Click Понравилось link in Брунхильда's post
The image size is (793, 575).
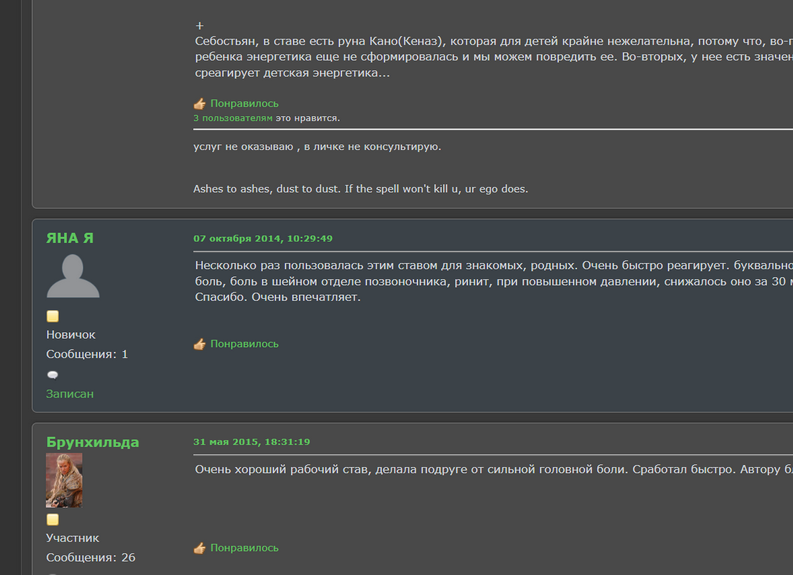[244, 548]
